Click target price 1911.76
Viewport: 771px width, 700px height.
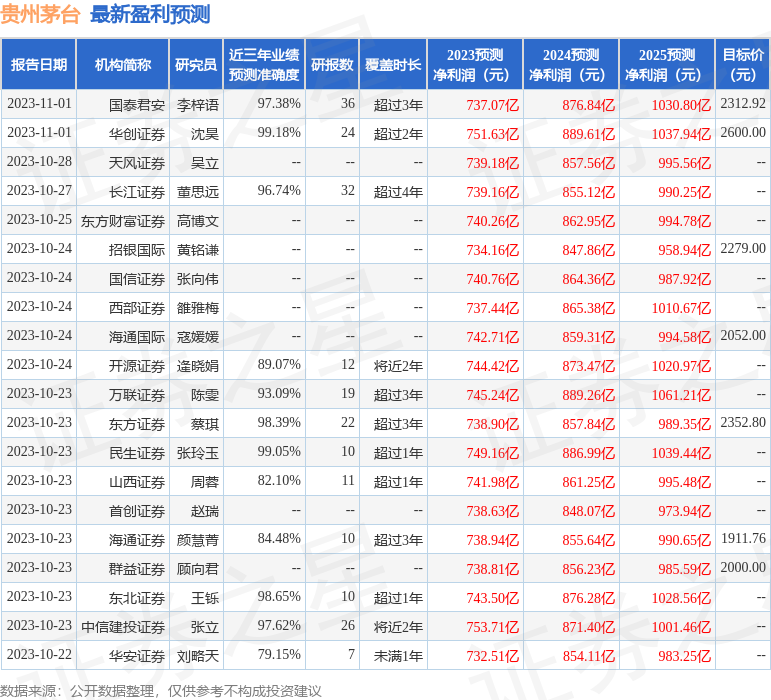click(743, 538)
